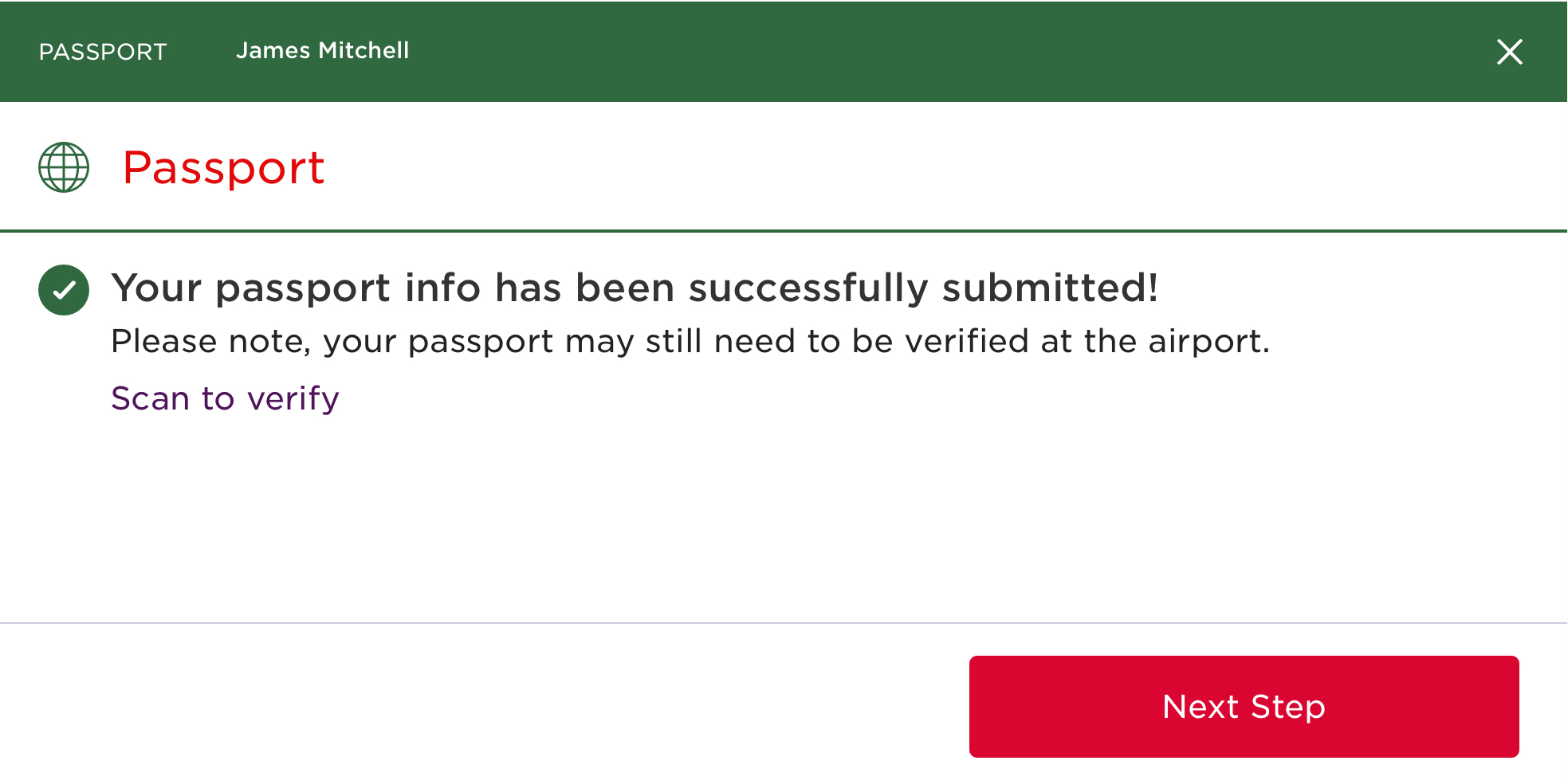Viewport: 1568px width, 784px height.
Task: Close the passport dialog with the X
Action: (x=1509, y=52)
